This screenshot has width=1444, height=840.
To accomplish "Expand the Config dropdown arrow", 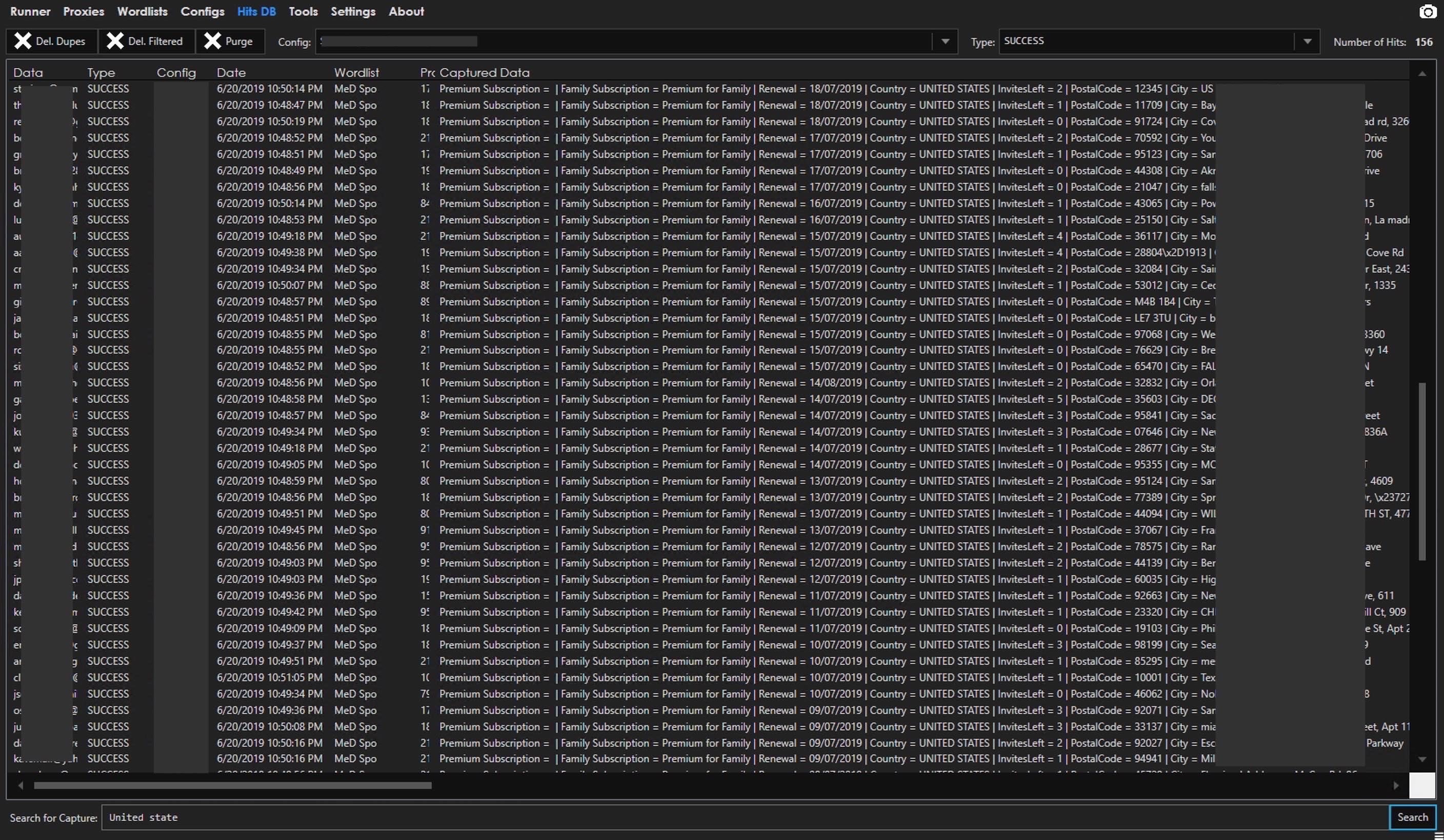I will tap(945, 41).
